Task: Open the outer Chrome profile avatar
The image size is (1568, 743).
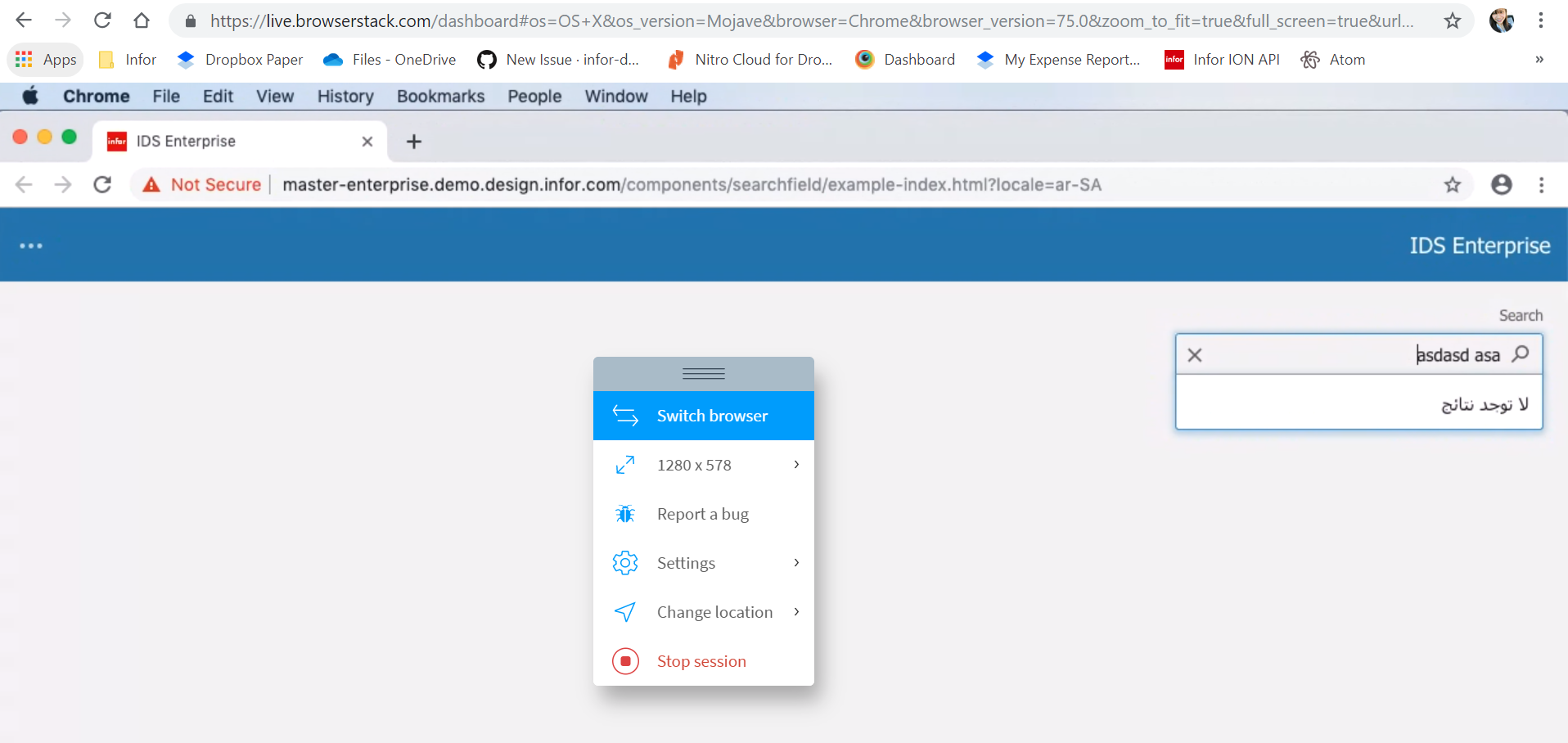Action: click(x=1502, y=20)
